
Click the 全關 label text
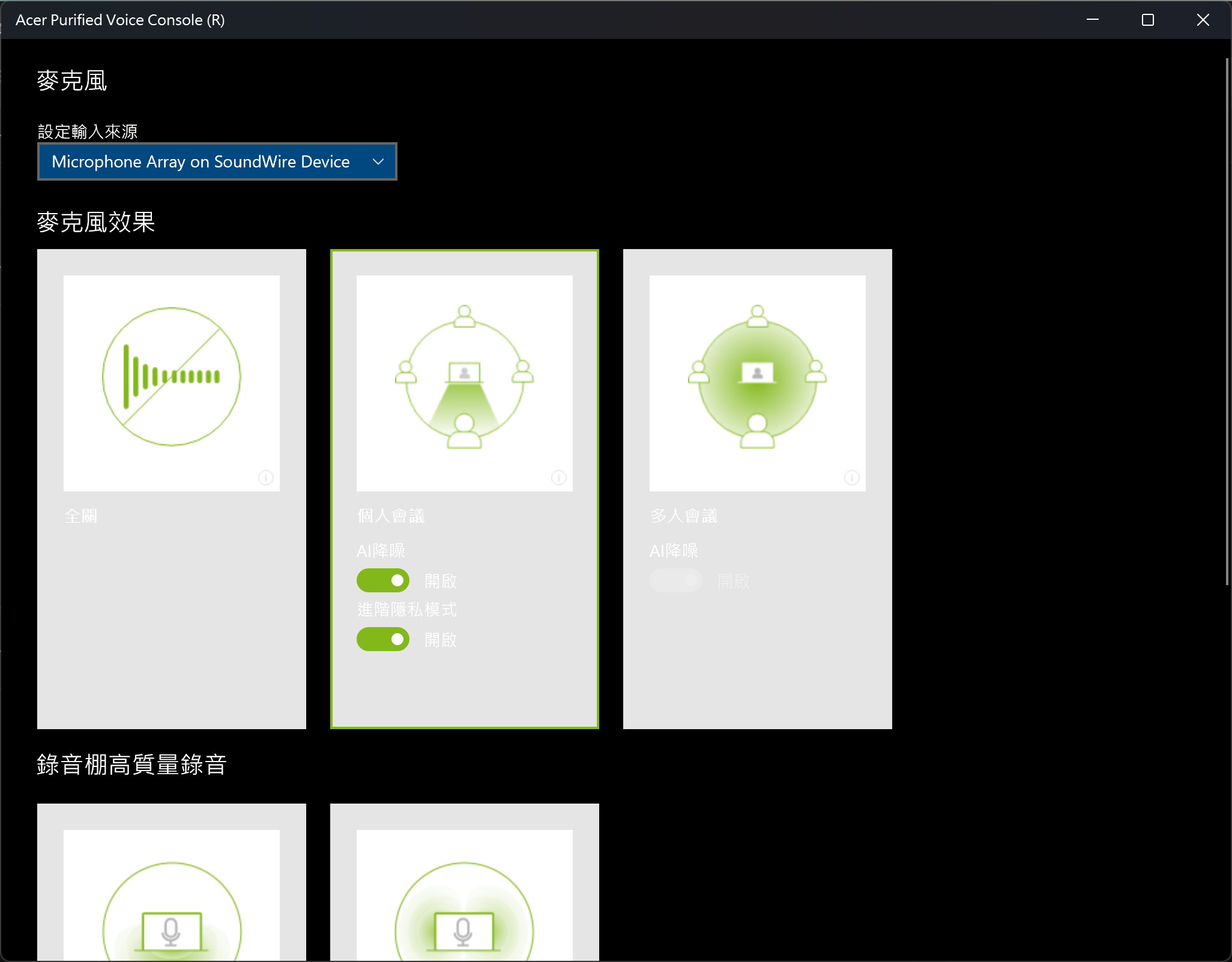[80, 516]
